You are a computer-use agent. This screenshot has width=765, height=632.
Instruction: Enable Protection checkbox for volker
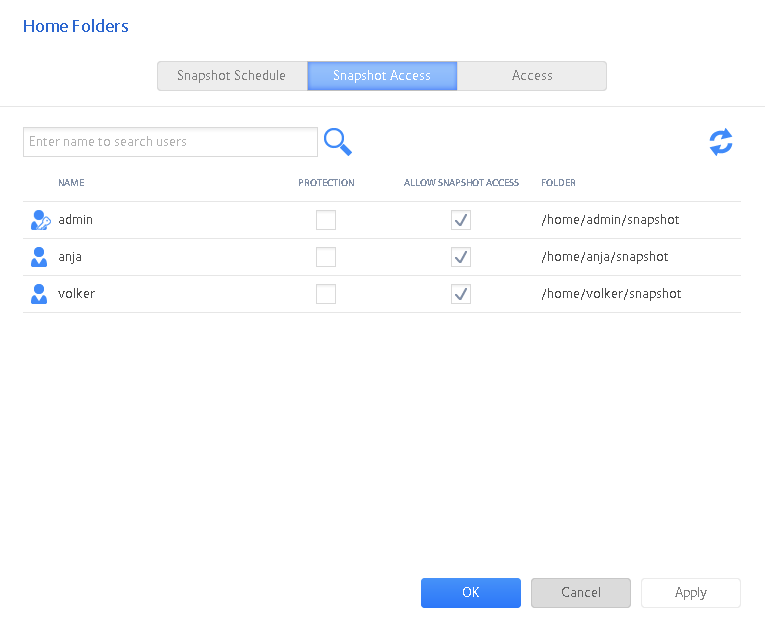326,294
